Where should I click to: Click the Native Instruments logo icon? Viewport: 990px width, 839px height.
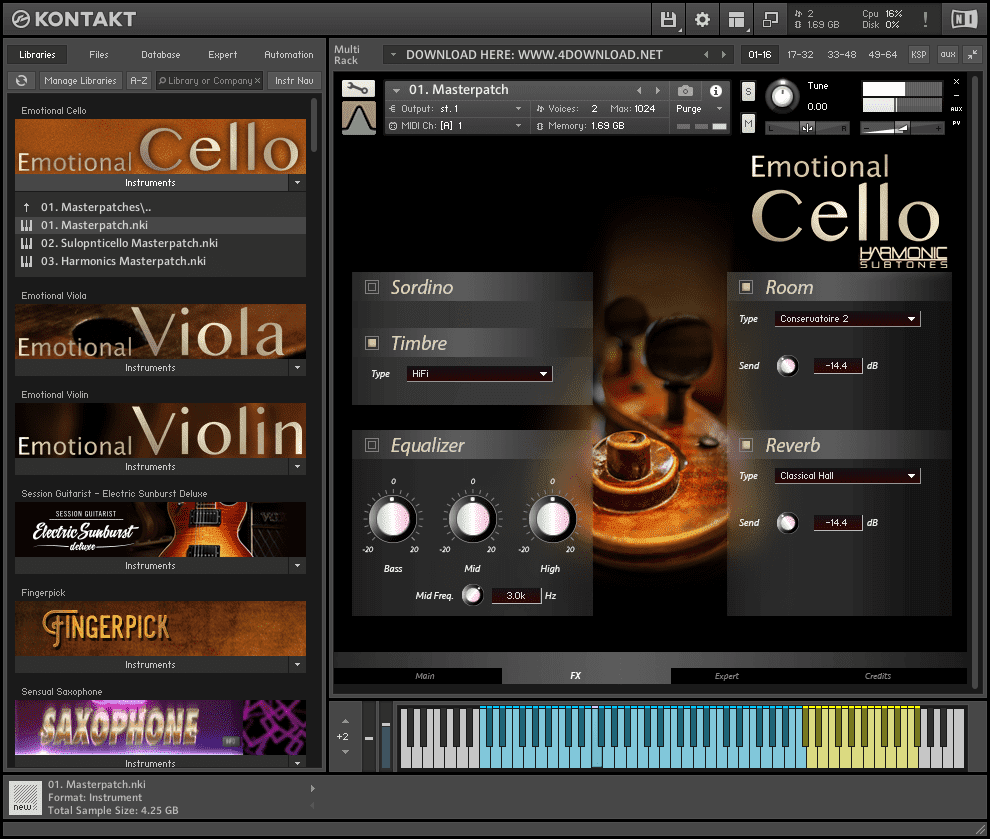(x=963, y=18)
